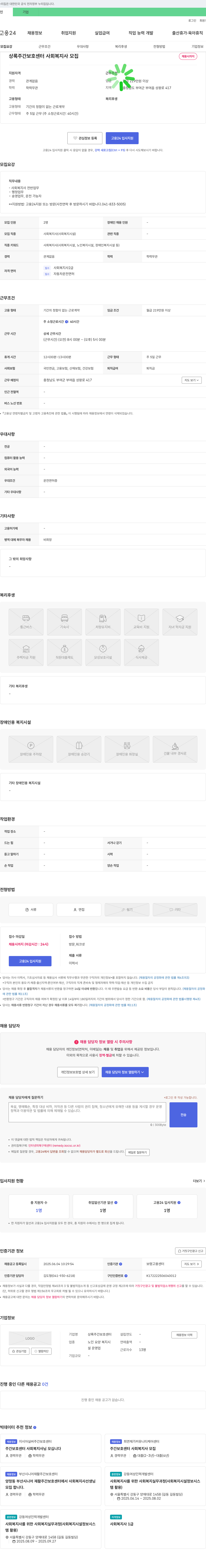Click the top 고용24 입사지원 button
Viewport: 206px width, 1568px height.
click(122, 138)
